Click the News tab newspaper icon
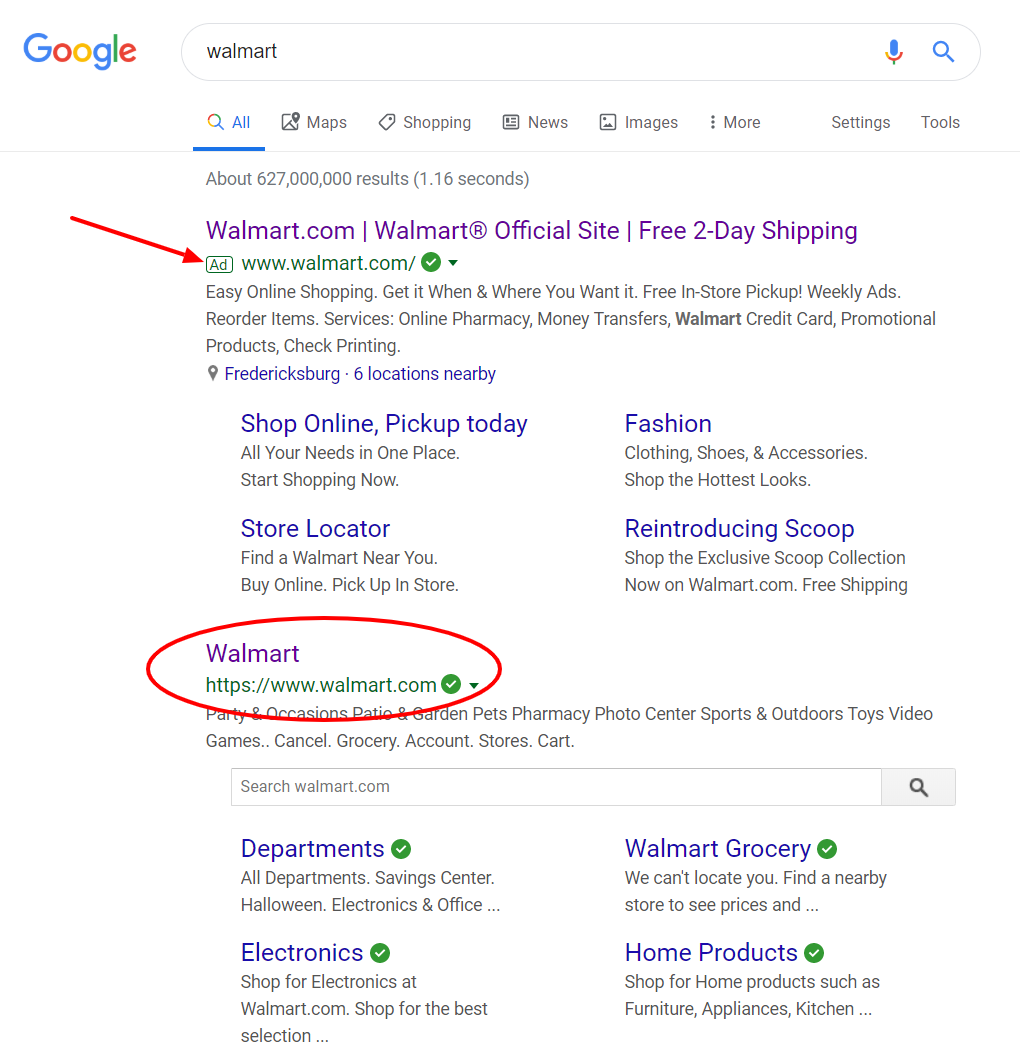The height and width of the screenshot is (1062, 1020). coord(511,122)
